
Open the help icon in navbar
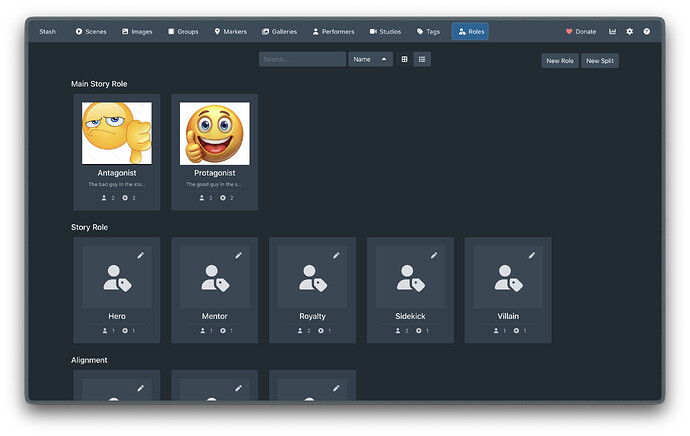[x=646, y=32]
